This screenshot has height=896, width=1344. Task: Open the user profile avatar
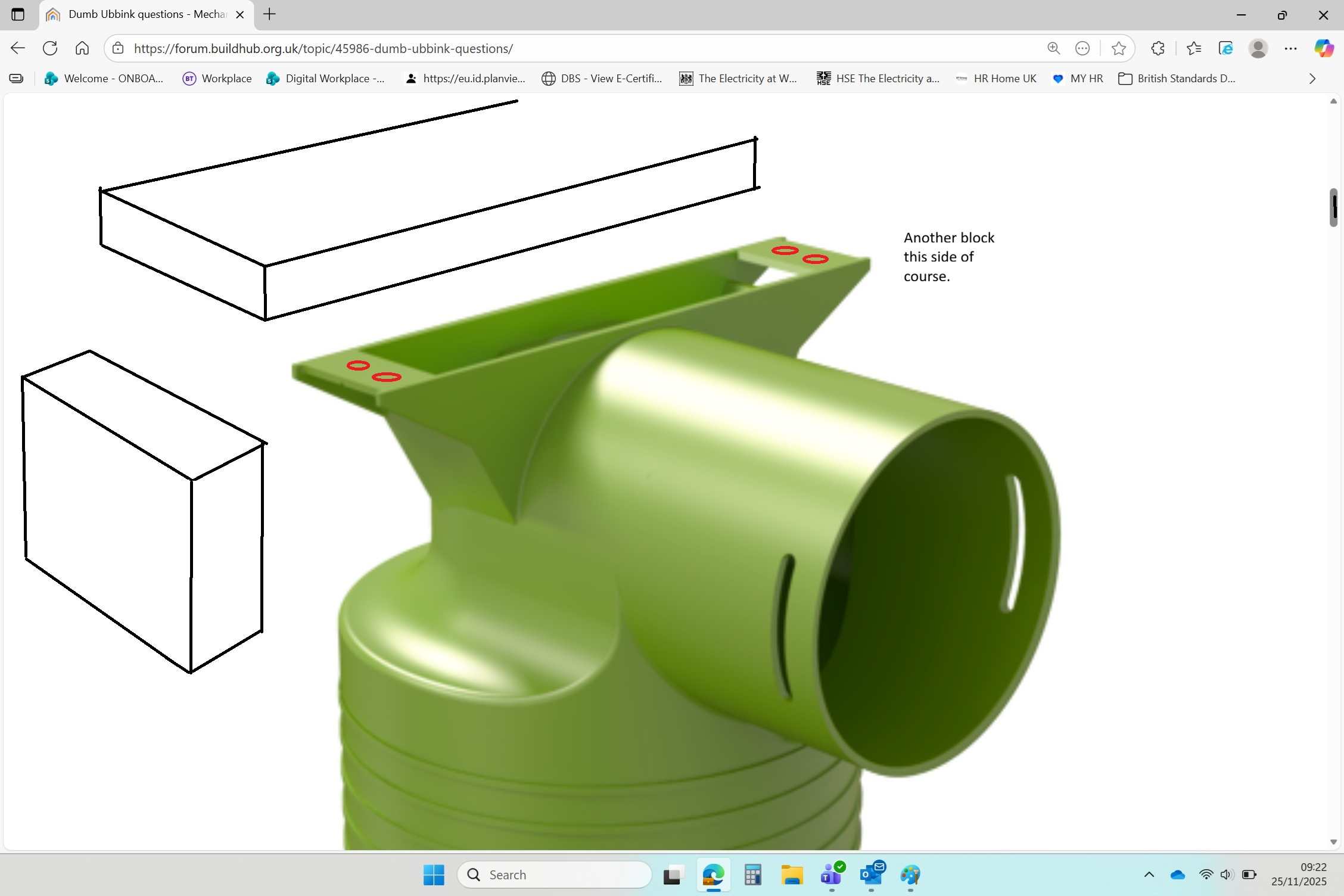[x=1258, y=48]
